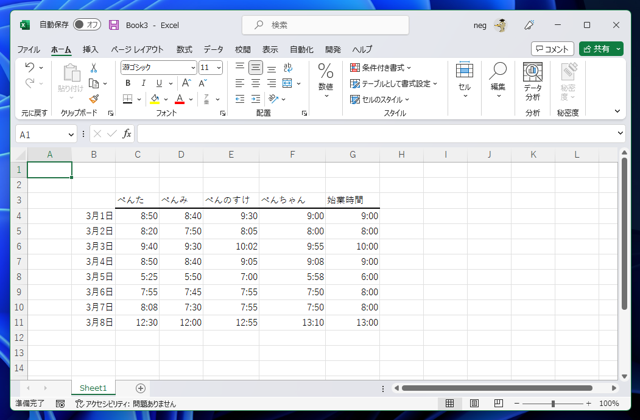This screenshot has width=640, height=420.
Task: Apply Underline formatting
Action: pos(159,83)
